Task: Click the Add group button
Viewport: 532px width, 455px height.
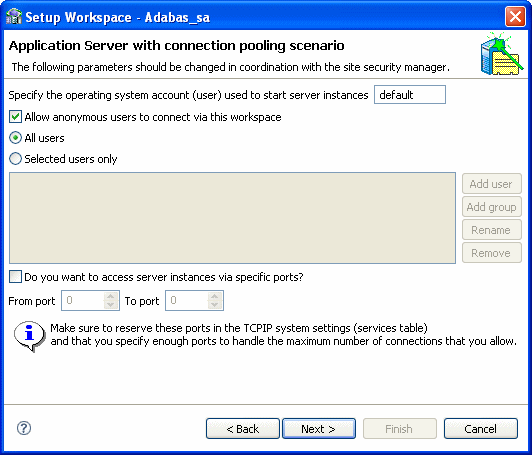Action: pyautogui.click(x=492, y=207)
